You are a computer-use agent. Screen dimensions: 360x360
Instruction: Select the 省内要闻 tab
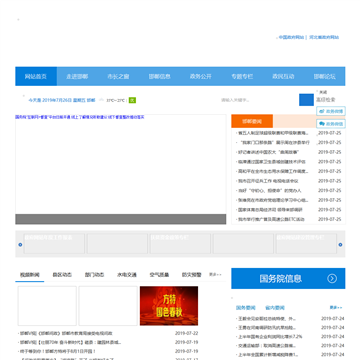275,308
